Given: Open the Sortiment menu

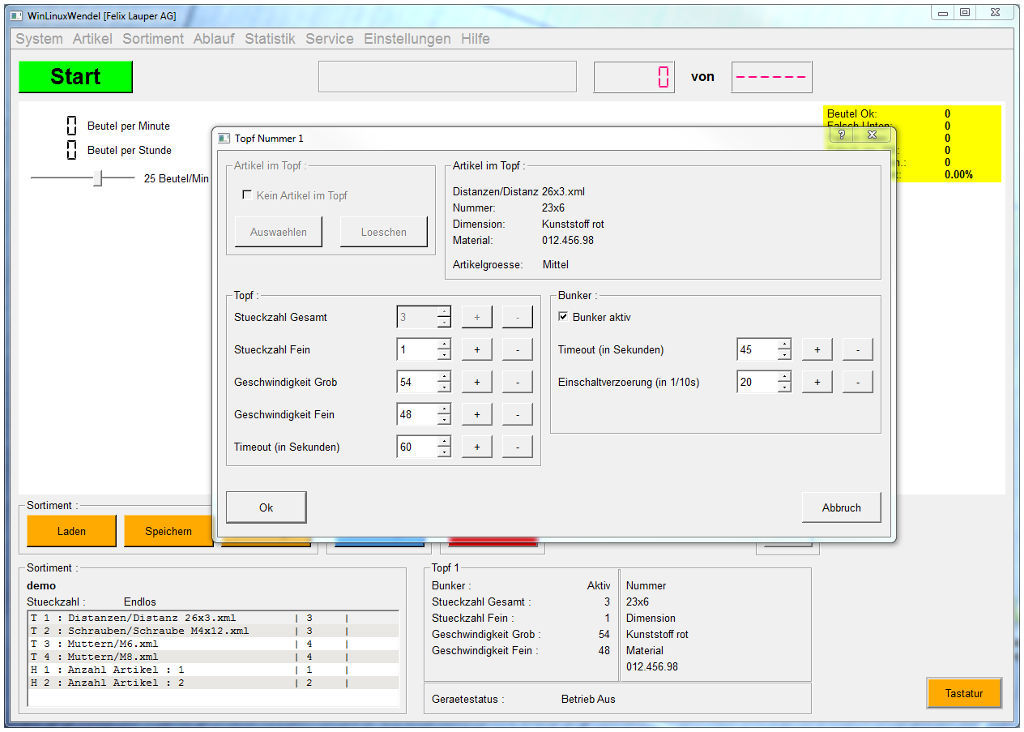Looking at the screenshot, I should pyautogui.click(x=153, y=39).
